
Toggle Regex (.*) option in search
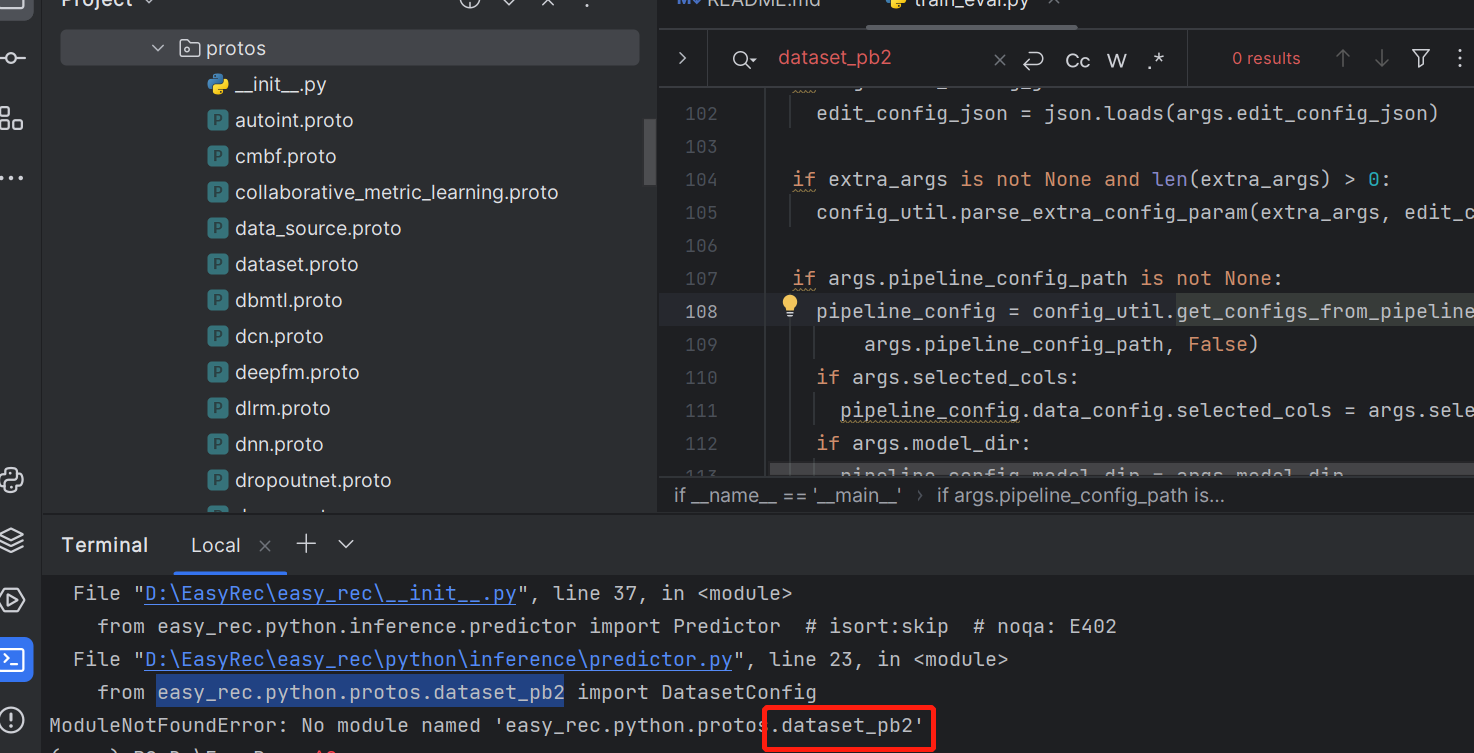tap(1156, 61)
